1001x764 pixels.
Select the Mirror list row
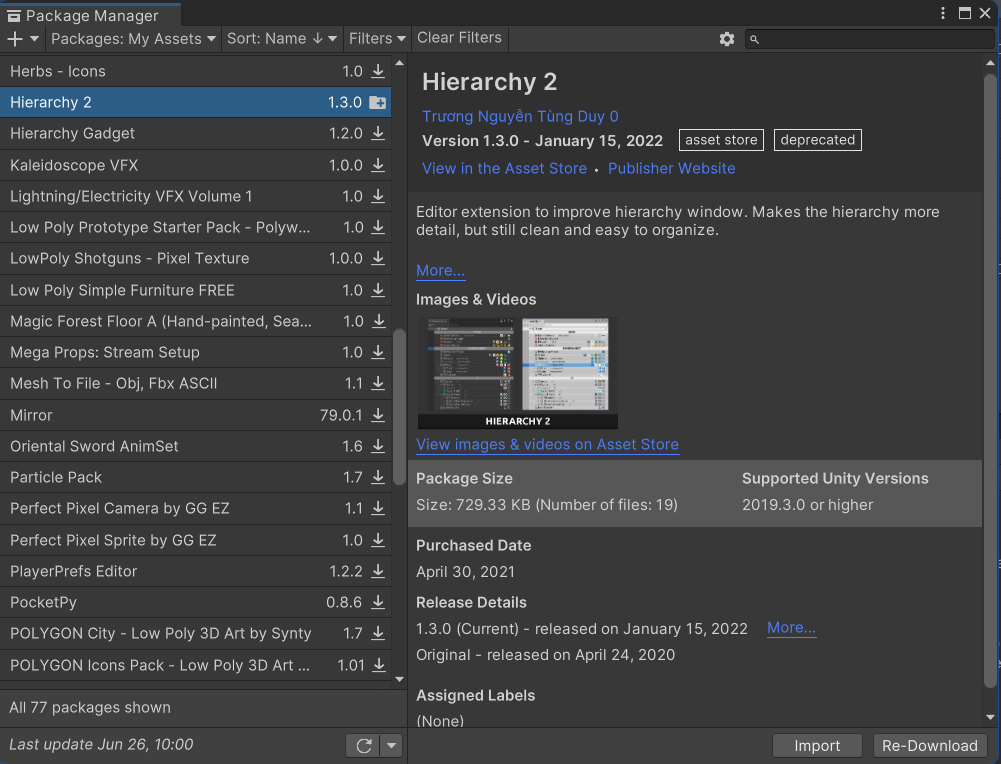click(195, 415)
